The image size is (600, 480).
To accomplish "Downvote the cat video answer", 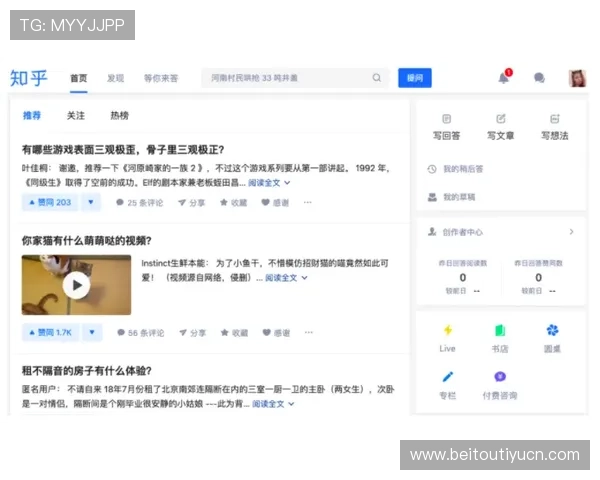I will [x=92, y=332].
